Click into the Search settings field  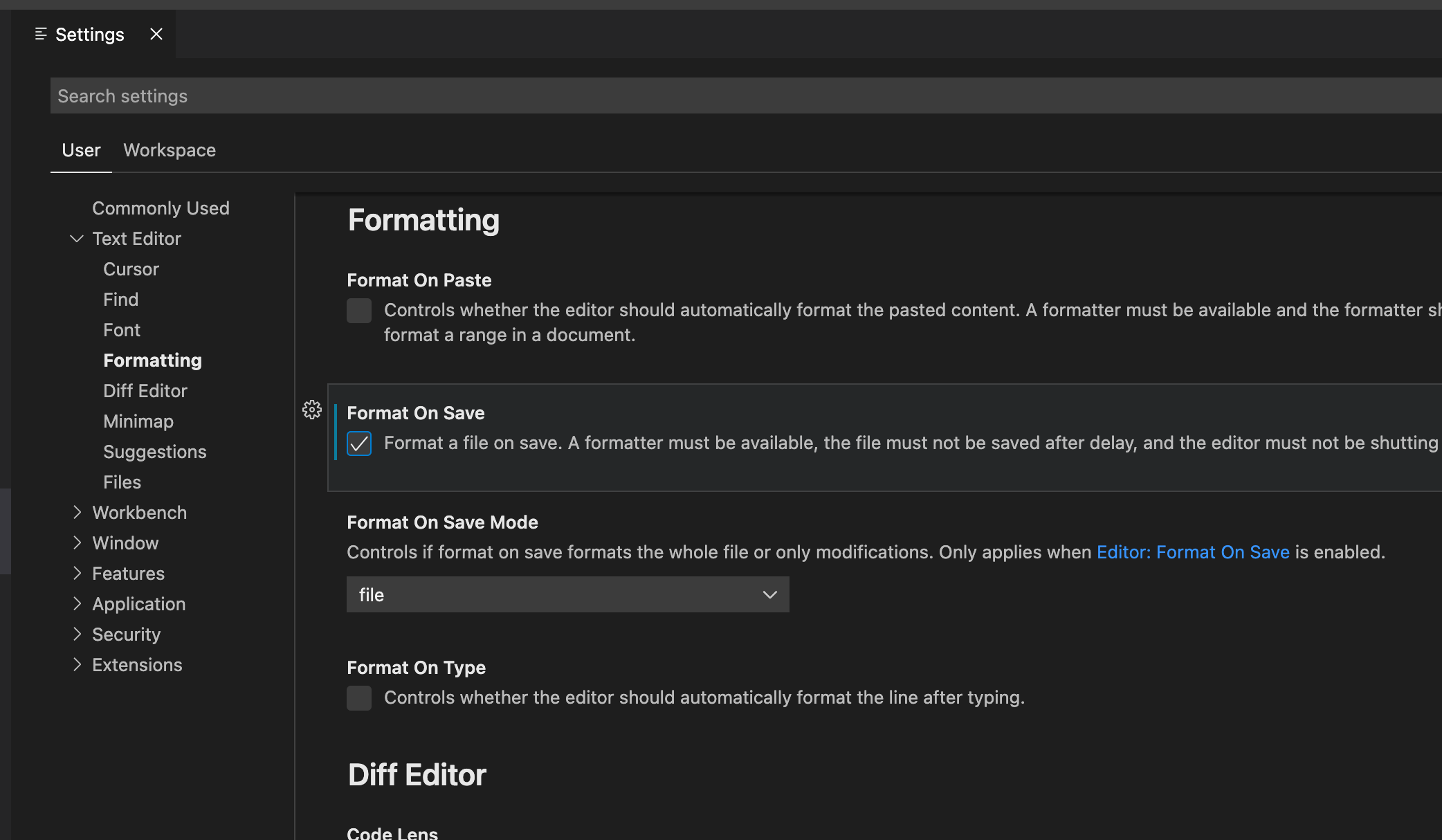pos(692,96)
